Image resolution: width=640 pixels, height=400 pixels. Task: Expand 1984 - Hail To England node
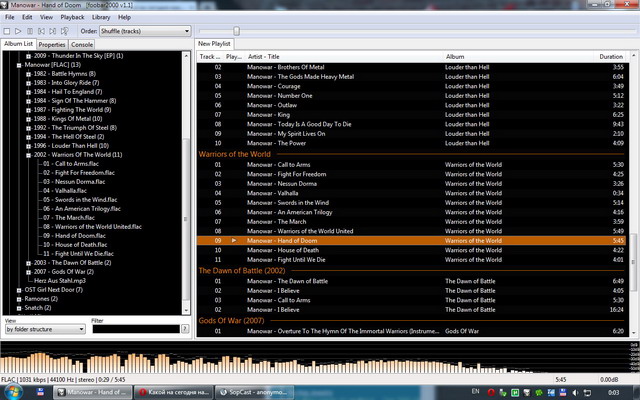pyautogui.click(x=28, y=92)
